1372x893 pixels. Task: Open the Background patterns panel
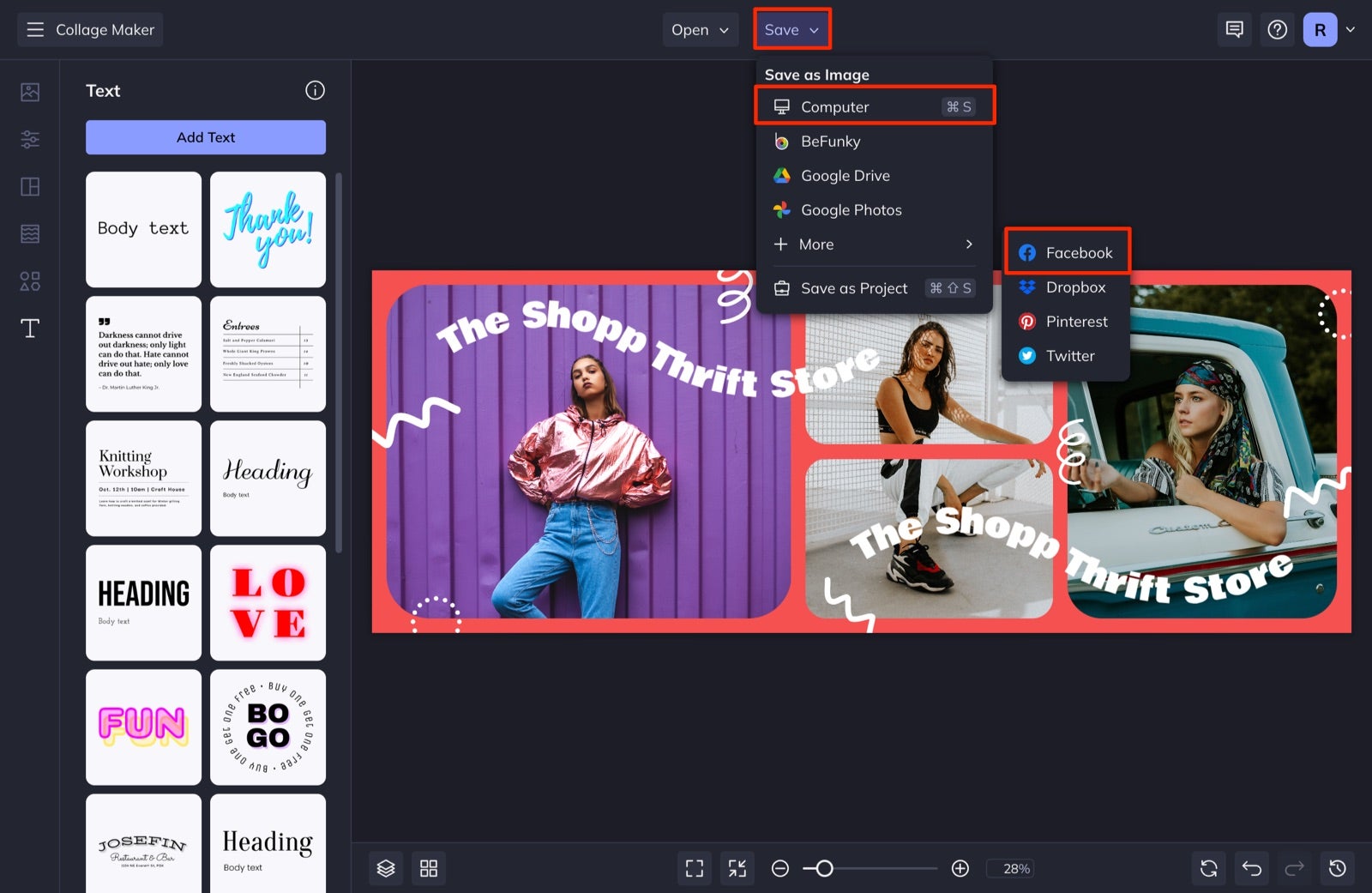[29, 232]
